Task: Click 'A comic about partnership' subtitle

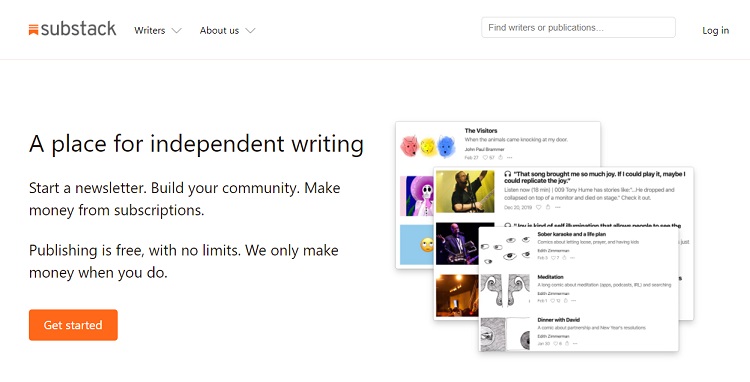Action: pos(591,328)
